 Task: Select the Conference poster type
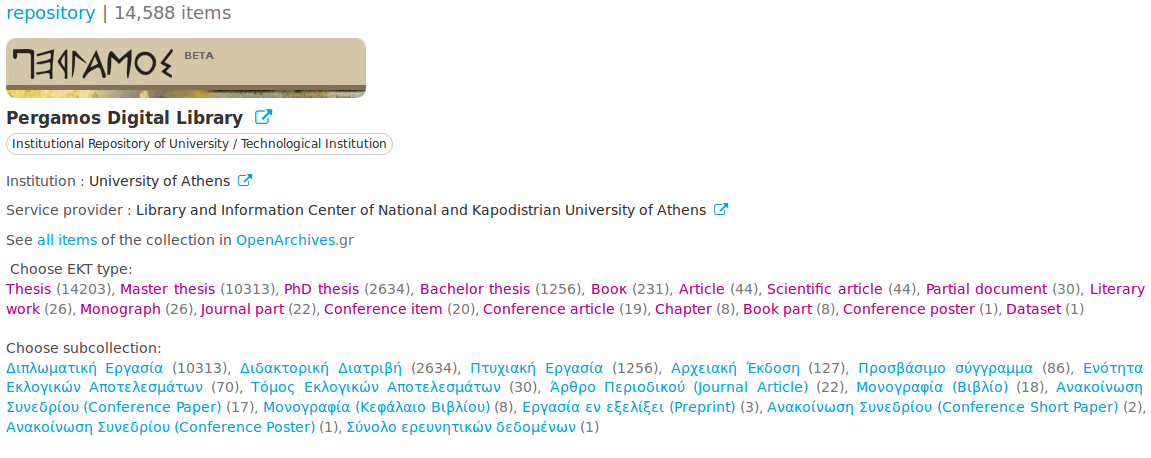tap(908, 309)
